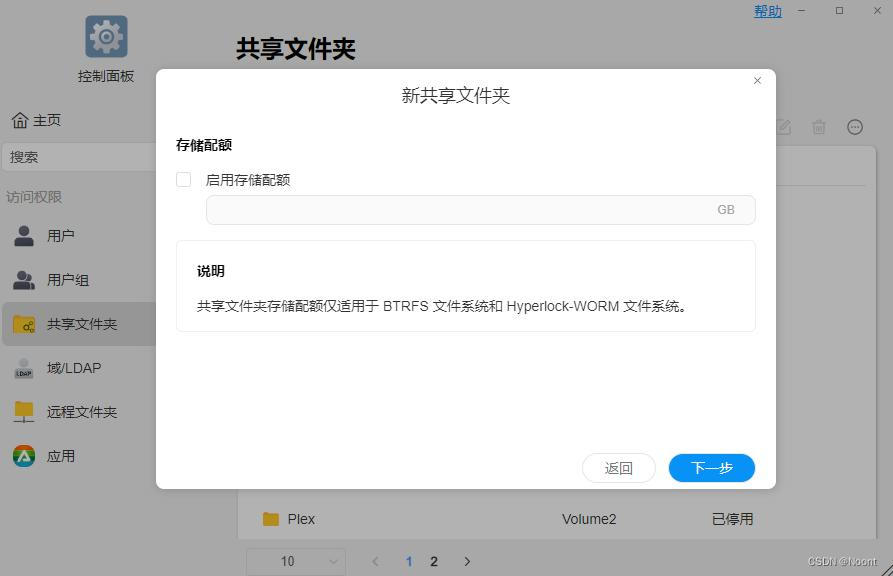Go to the 主页 (Home) navigation item

40,120
